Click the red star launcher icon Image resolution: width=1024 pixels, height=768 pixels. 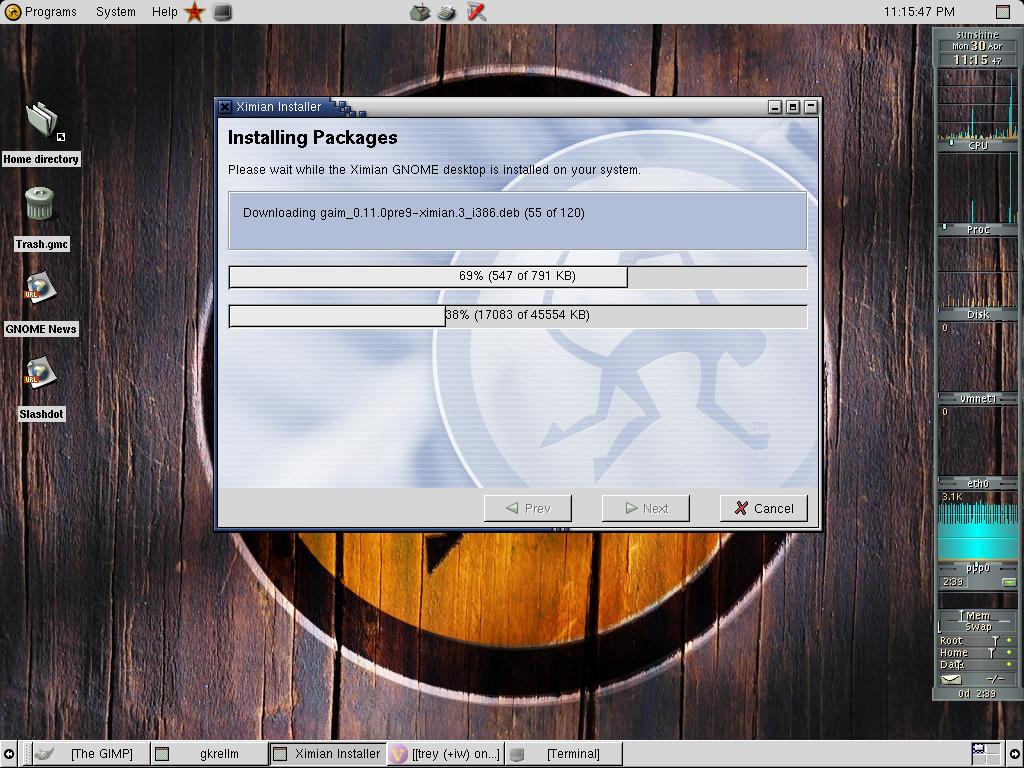click(195, 12)
